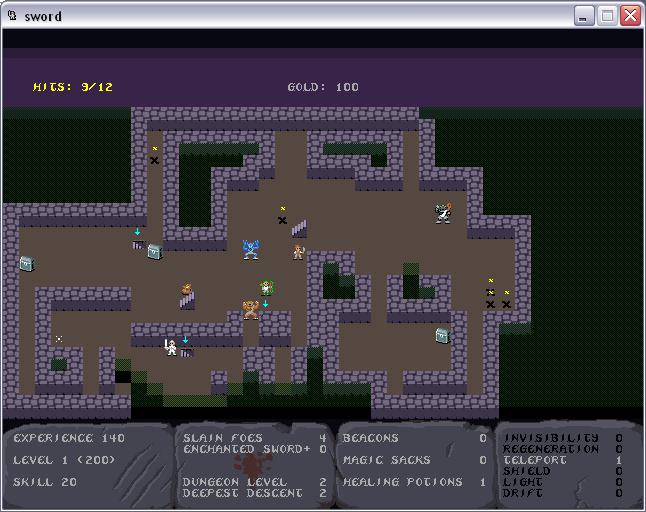Click the GOLD: 100 counter

click(323, 87)
